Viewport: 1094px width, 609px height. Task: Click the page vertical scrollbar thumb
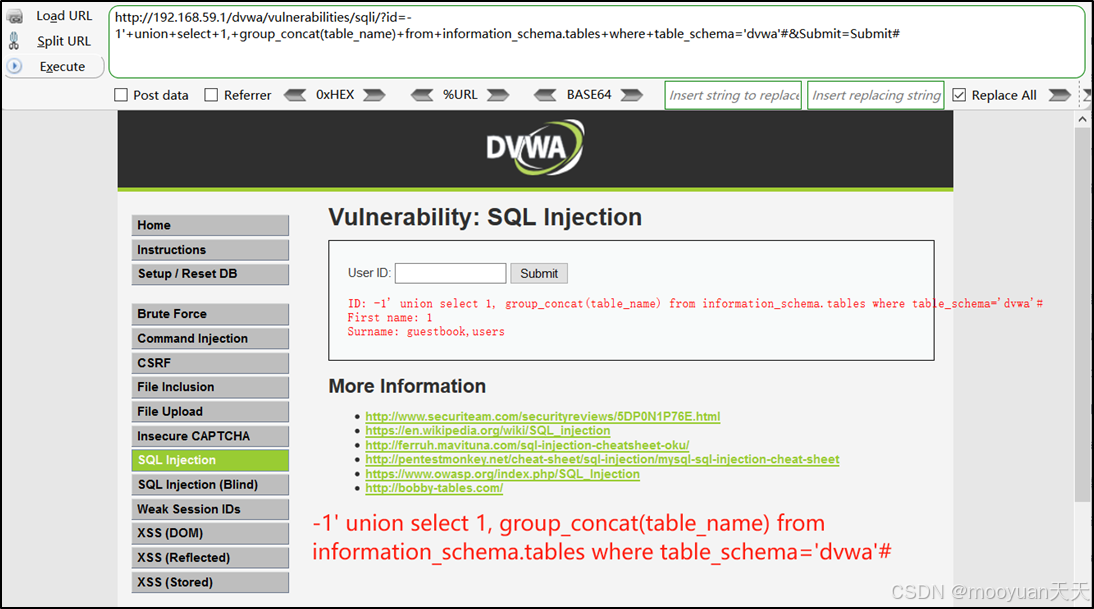[x=1082, y=314]
